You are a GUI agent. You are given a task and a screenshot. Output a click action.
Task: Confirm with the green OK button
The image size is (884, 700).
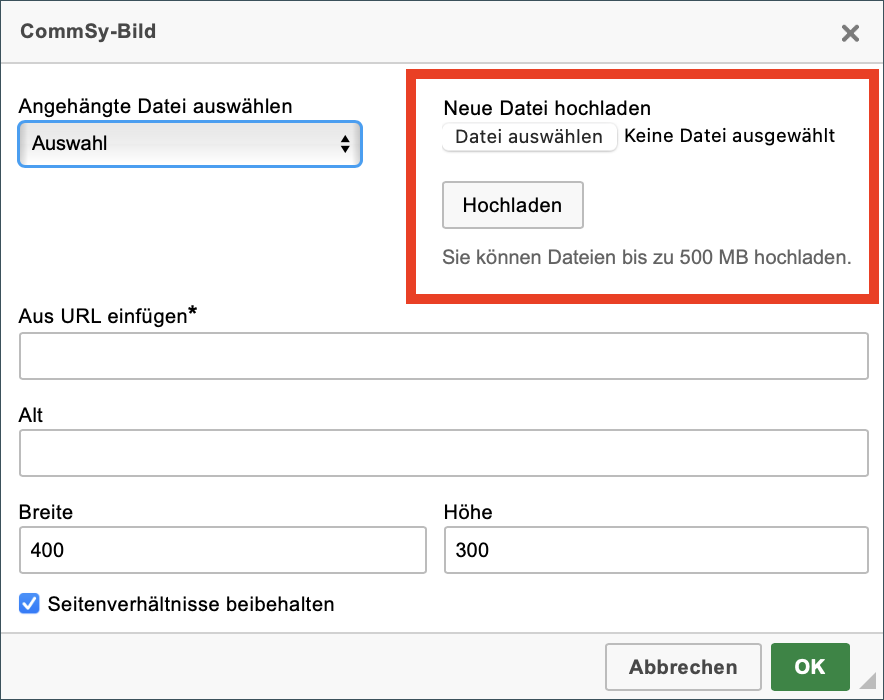point(810,667)
